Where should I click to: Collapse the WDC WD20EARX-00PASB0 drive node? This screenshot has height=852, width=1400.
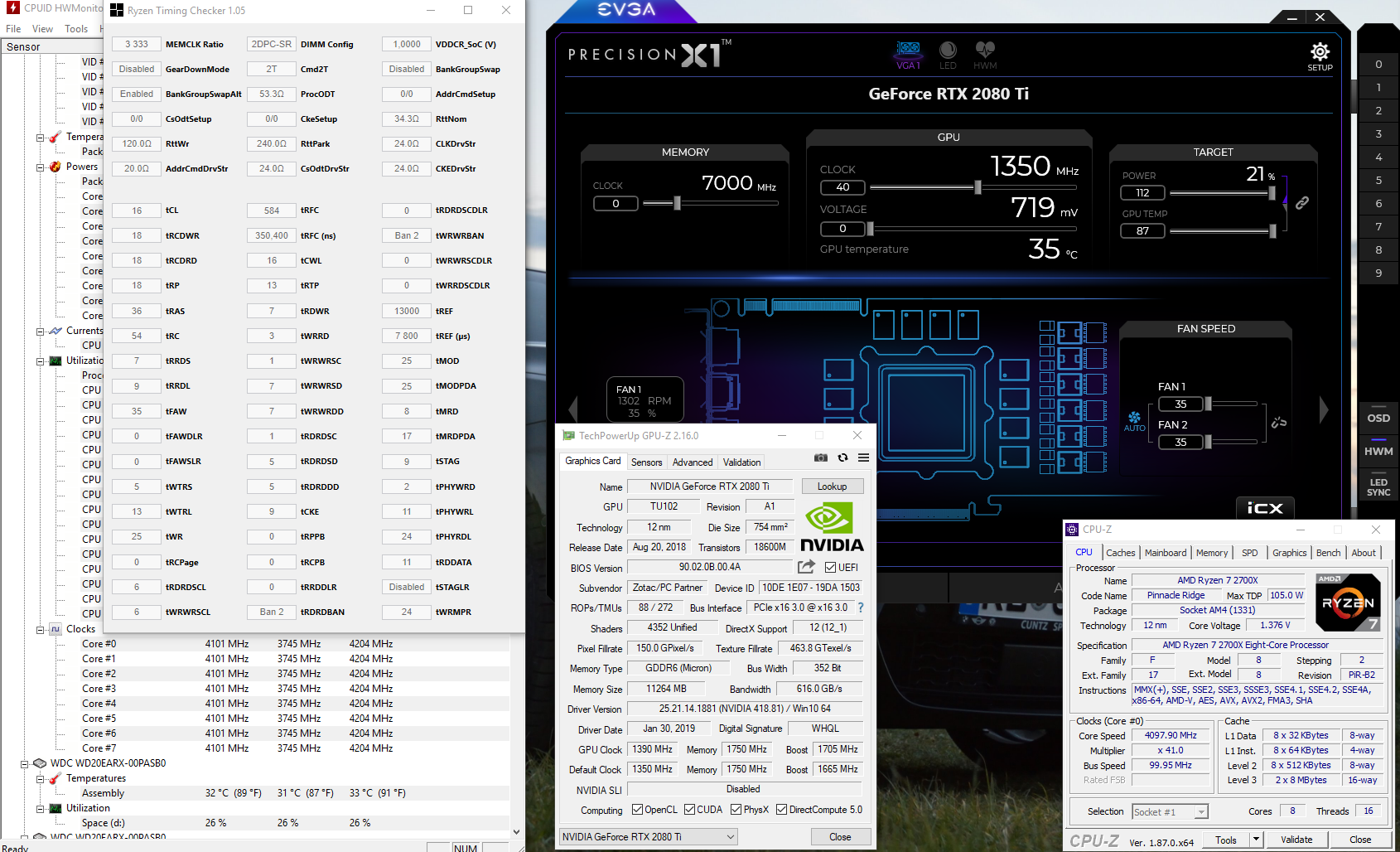click(x=25, y=764)
